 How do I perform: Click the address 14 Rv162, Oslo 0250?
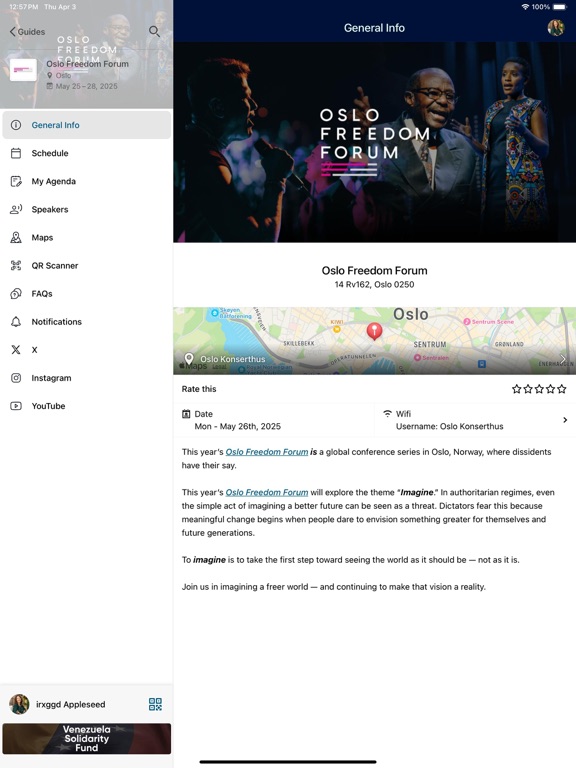click(x=374, y=285)
